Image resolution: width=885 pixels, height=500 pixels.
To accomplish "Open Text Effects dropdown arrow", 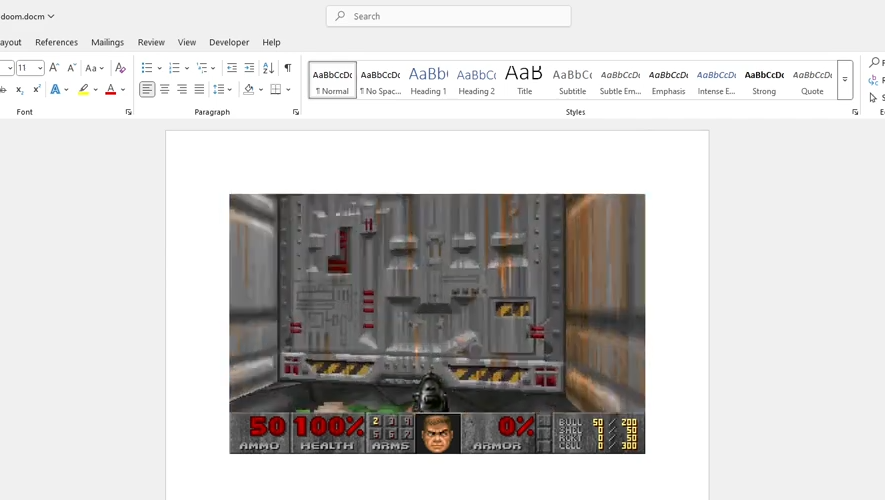I will [x=66, y=89].
